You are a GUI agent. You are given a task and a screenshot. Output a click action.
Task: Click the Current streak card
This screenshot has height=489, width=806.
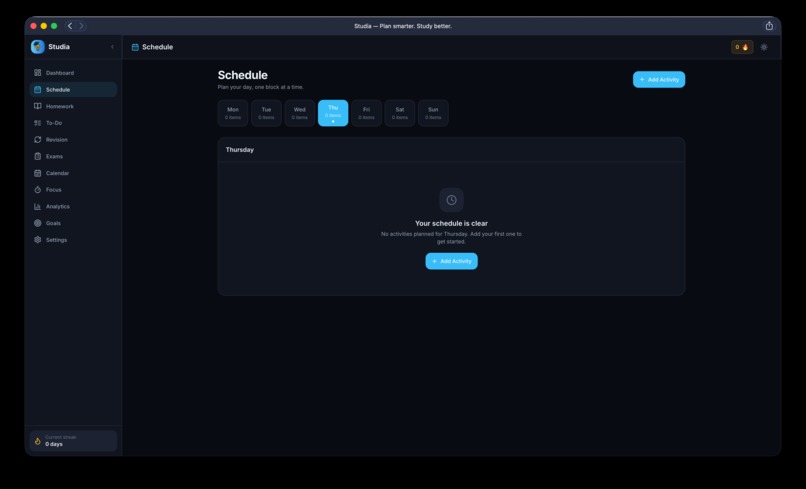click(73, 441)
